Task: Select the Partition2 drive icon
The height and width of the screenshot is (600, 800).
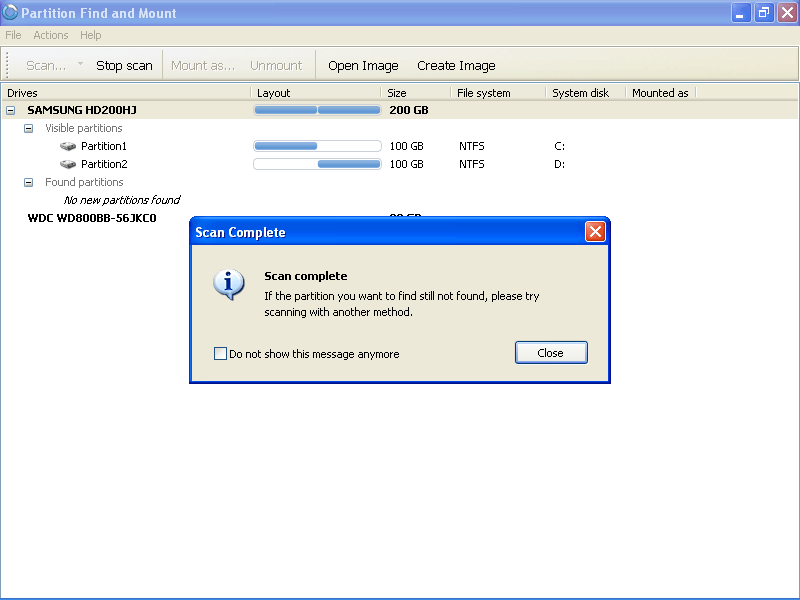Action: click(x=67, y=164)
